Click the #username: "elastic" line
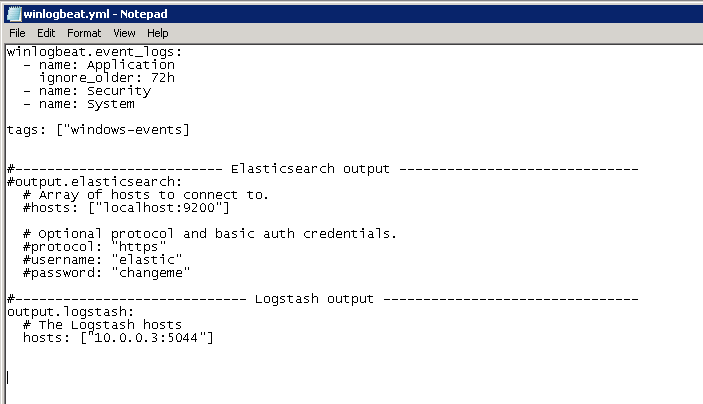The image size is (703, 404). [103, 260]
